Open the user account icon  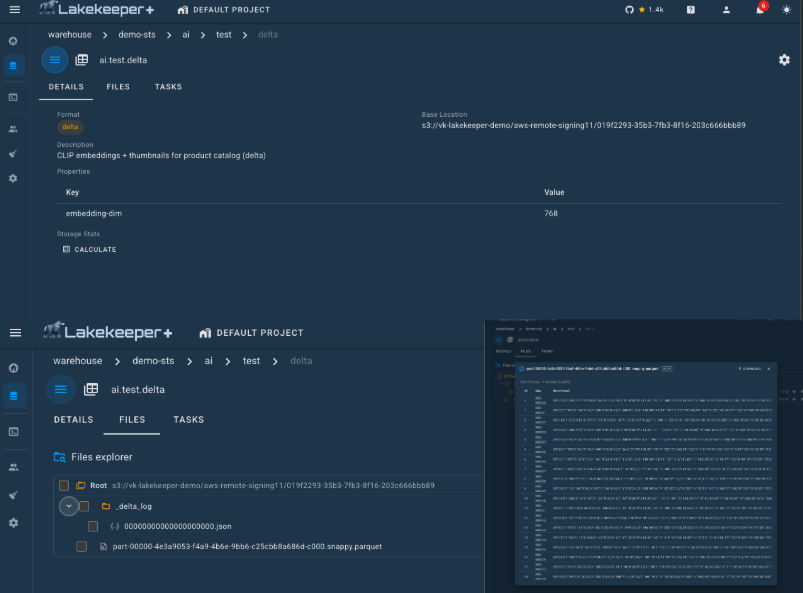(726, 10)
